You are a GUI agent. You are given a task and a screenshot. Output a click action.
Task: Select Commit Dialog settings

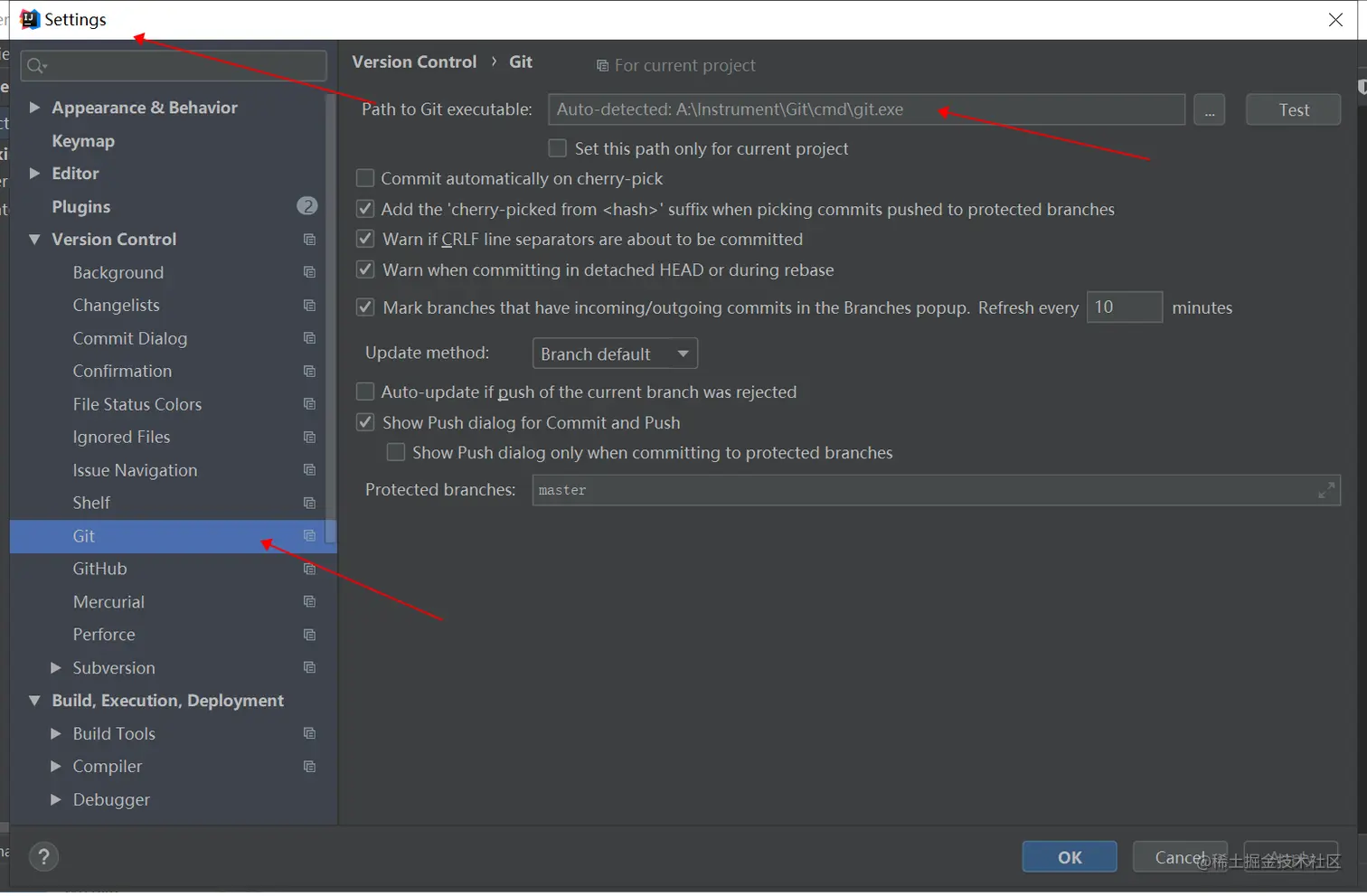click(130, 338)
